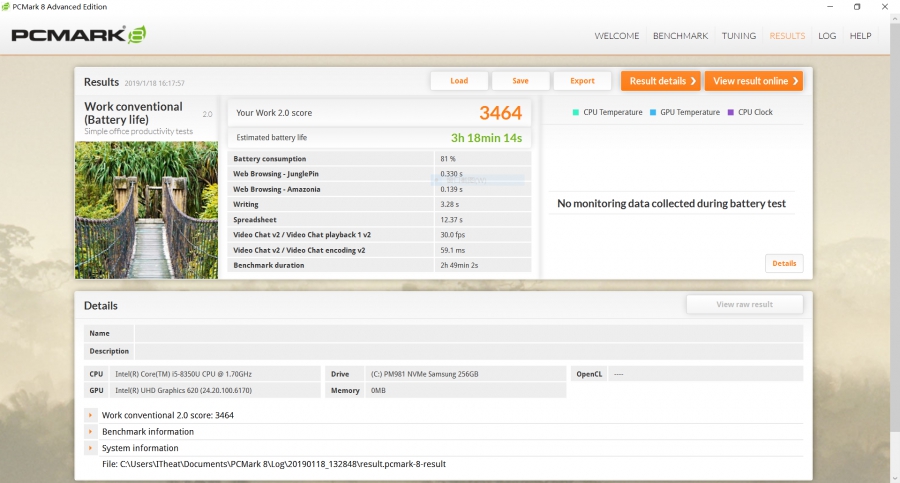Click the Save result button
900x483 pixels.
point(521,81)
